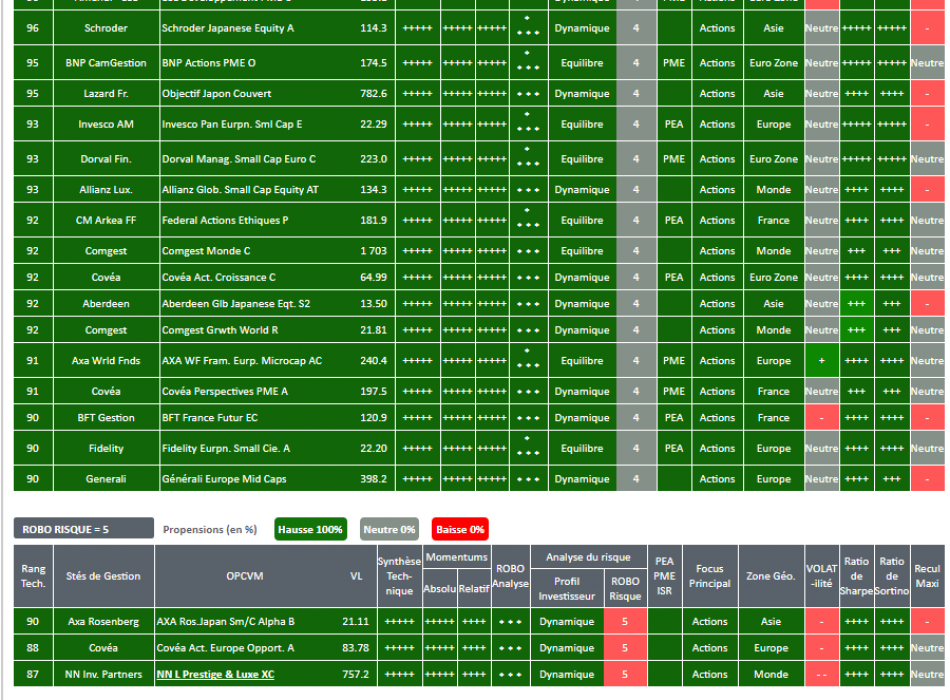
Task: Click the Stés de Gestion column header
Action: click(104, 576)
